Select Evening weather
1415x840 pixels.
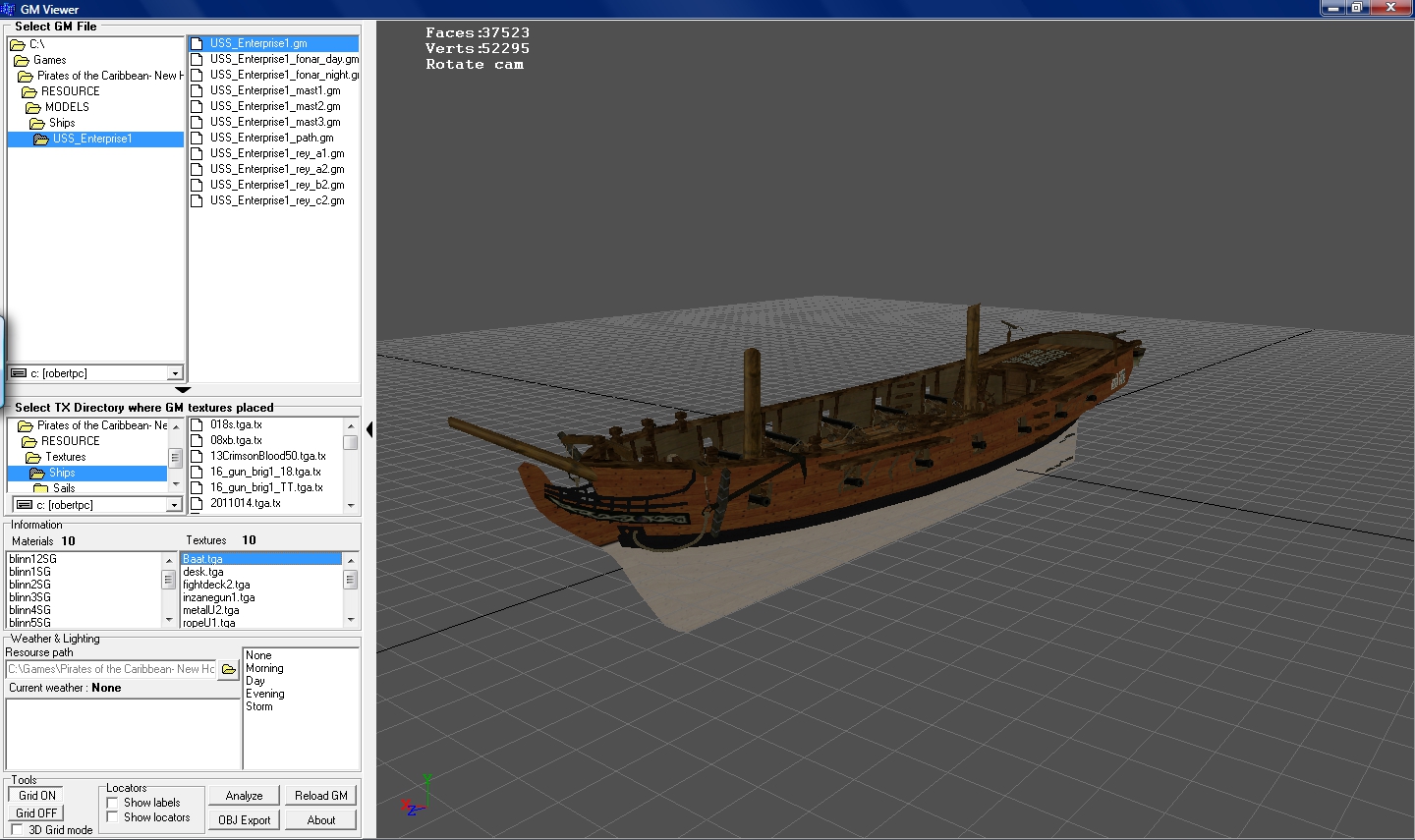[265, 694]
